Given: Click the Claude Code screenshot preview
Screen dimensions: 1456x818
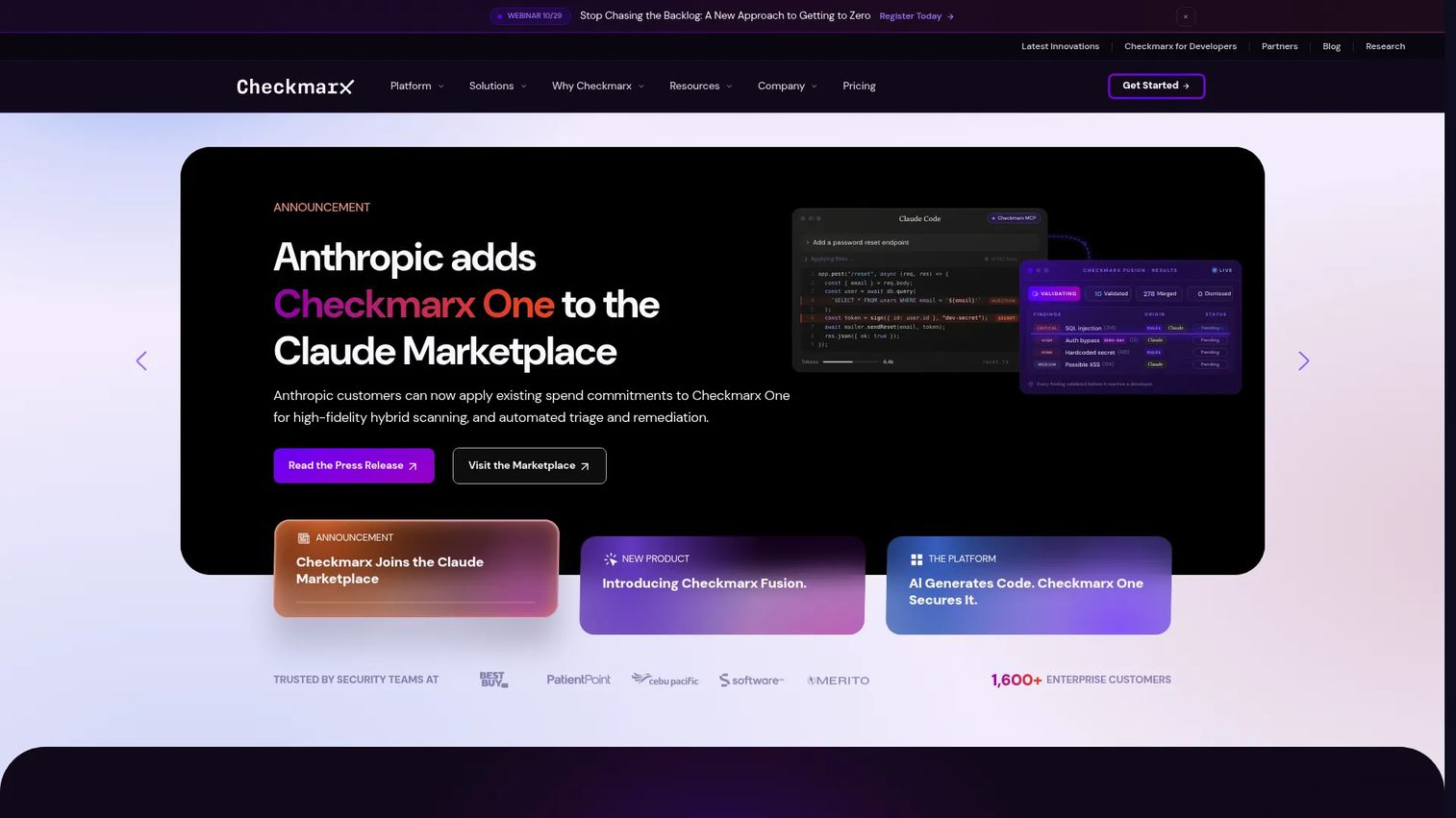Looking at the screenshot, I should (x=919, y=290).
